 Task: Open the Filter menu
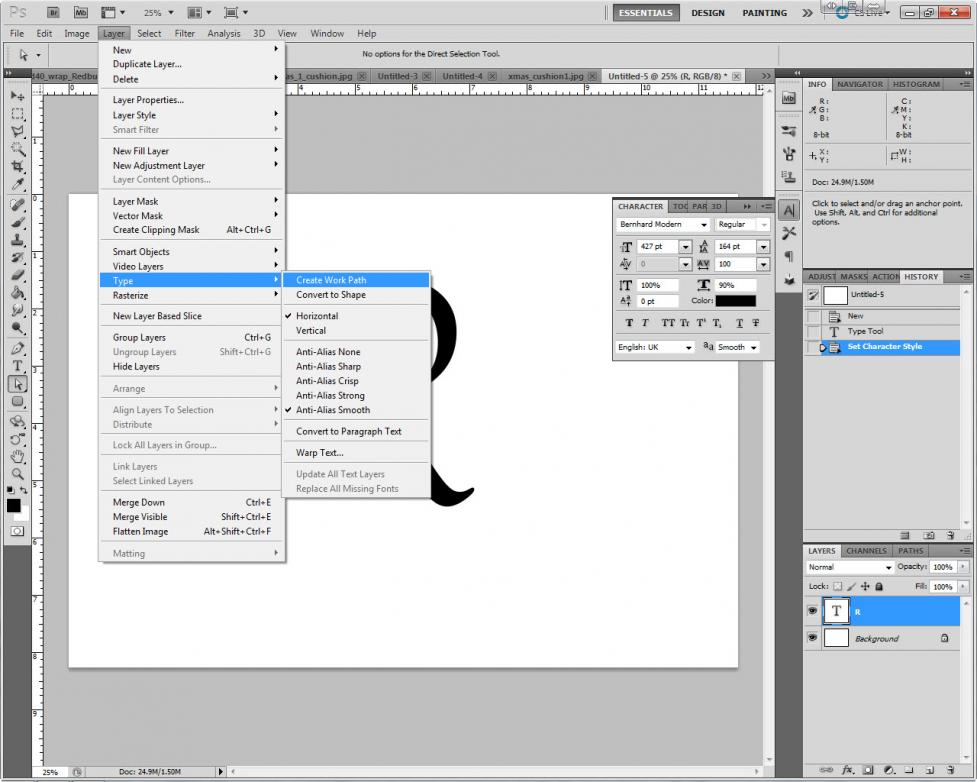coord(184,34)
